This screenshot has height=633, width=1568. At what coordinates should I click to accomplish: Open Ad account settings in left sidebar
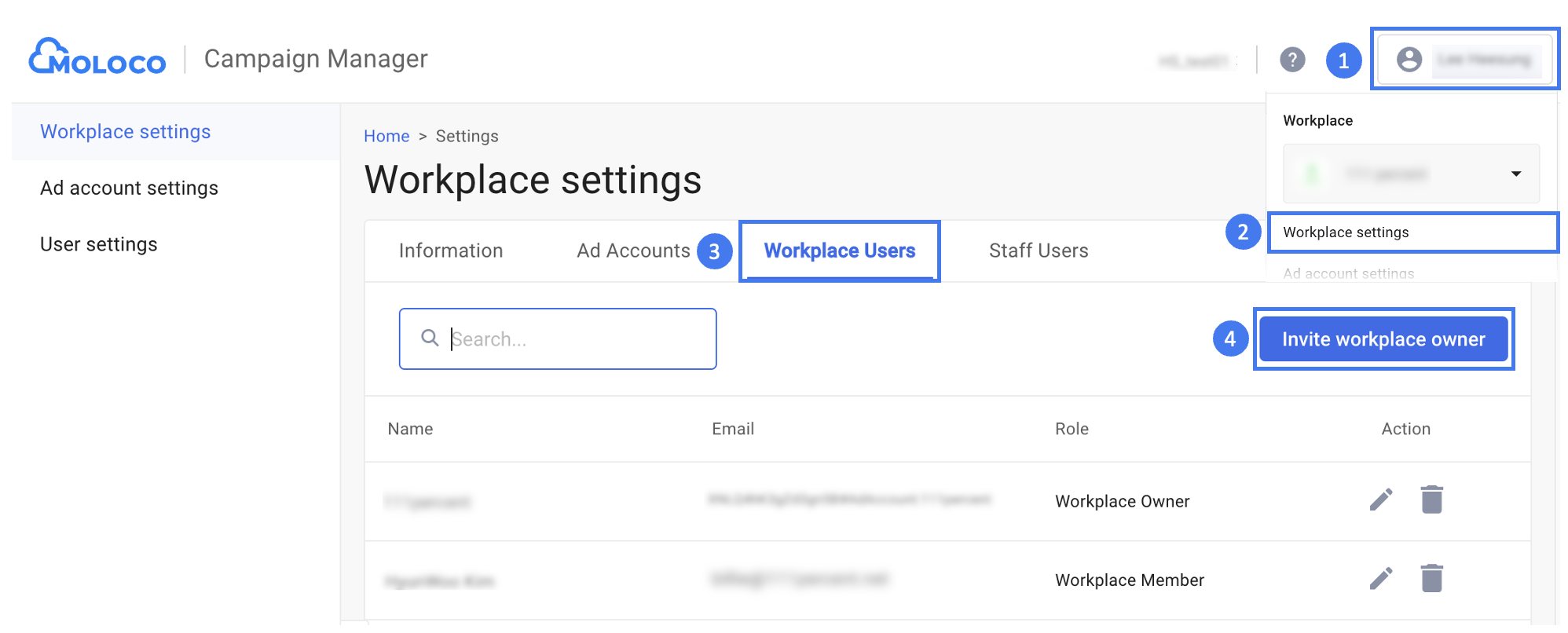[x=129, y=188]
